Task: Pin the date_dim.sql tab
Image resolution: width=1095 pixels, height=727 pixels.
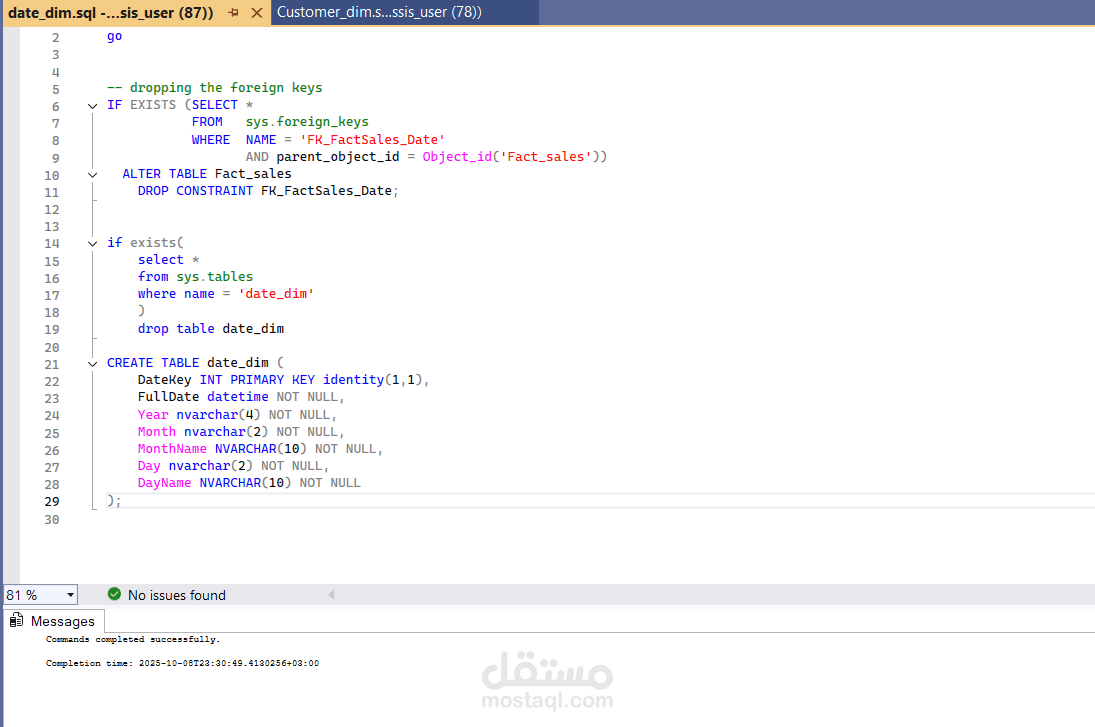Action: [233, 13]
